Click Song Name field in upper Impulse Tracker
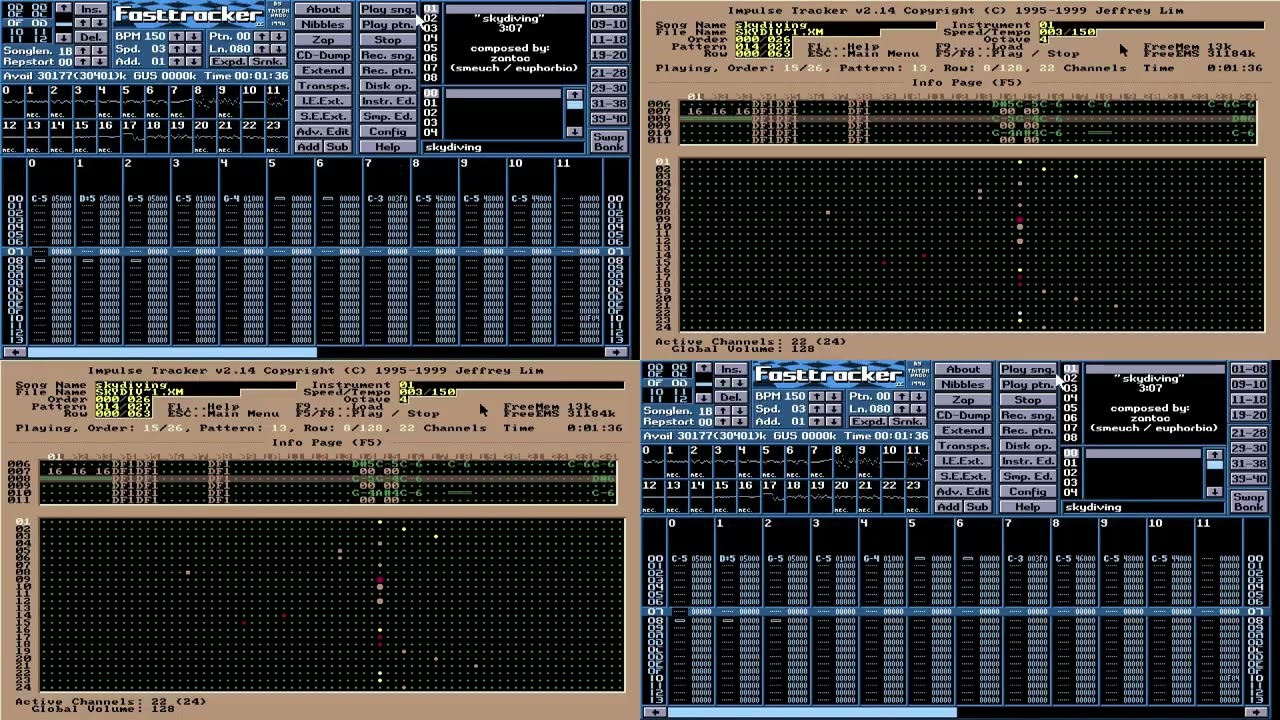1280x720 pixels. 836,25
